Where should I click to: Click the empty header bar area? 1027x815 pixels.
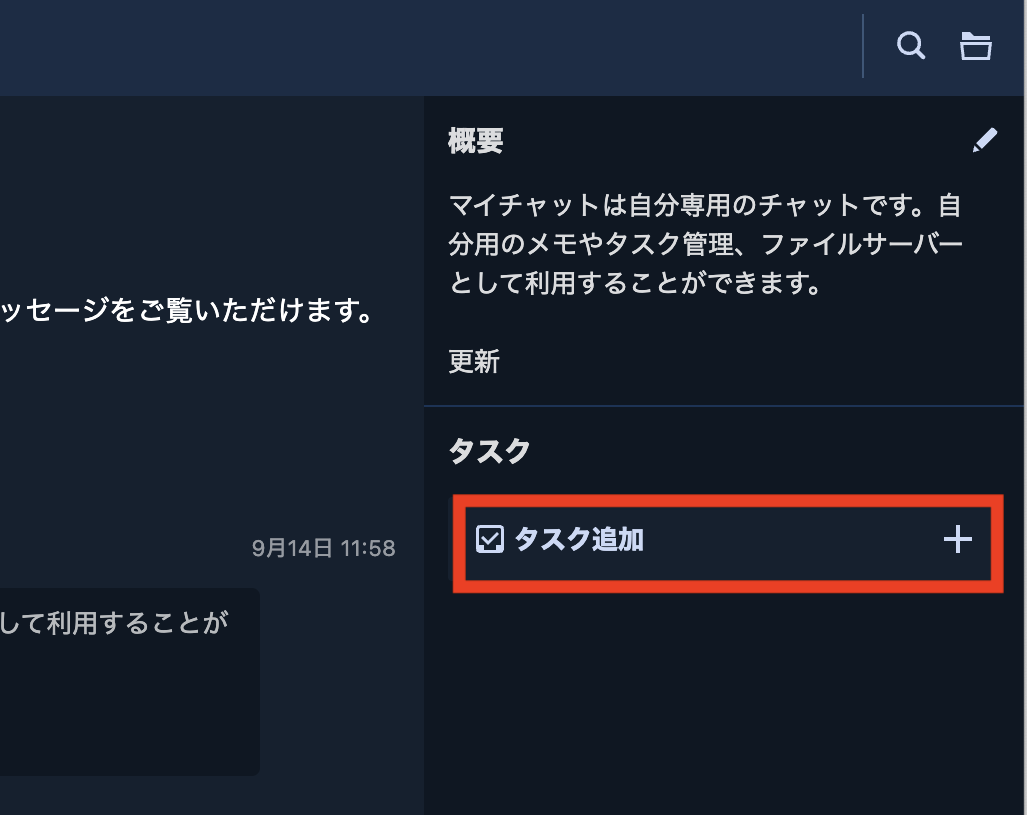tap(426, 47)
